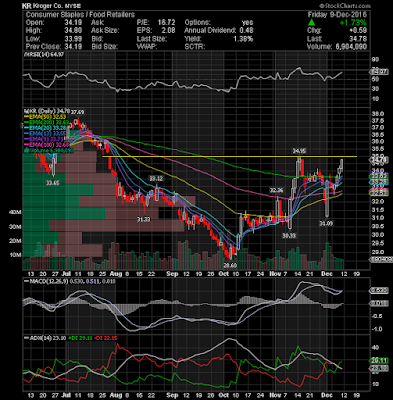The height and width of the screenshot is (400, 393).
Task: Click the 38.0 price axis label
Action: 378,113
